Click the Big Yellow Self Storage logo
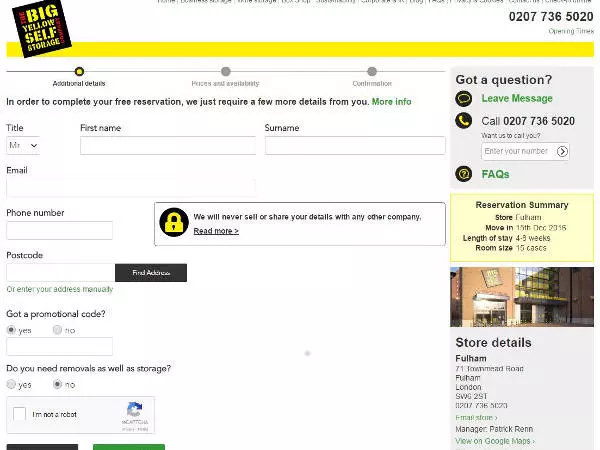 pyautogui.click(x=43, y=30)
